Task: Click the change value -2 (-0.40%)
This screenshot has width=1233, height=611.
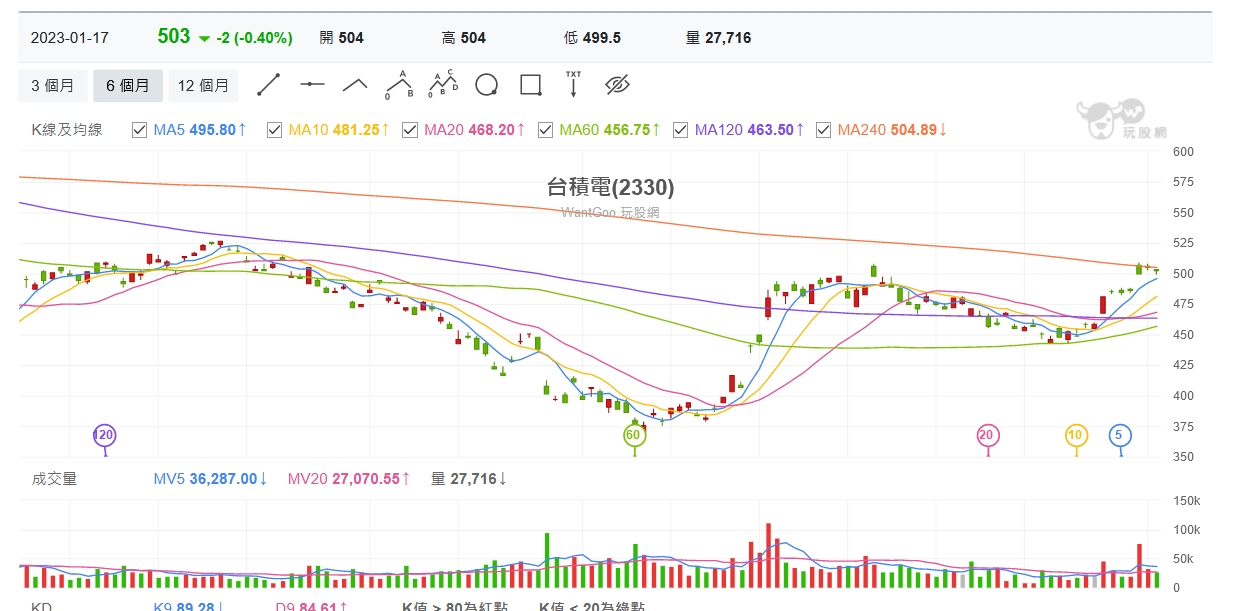Action: click(x=254, y=38)
